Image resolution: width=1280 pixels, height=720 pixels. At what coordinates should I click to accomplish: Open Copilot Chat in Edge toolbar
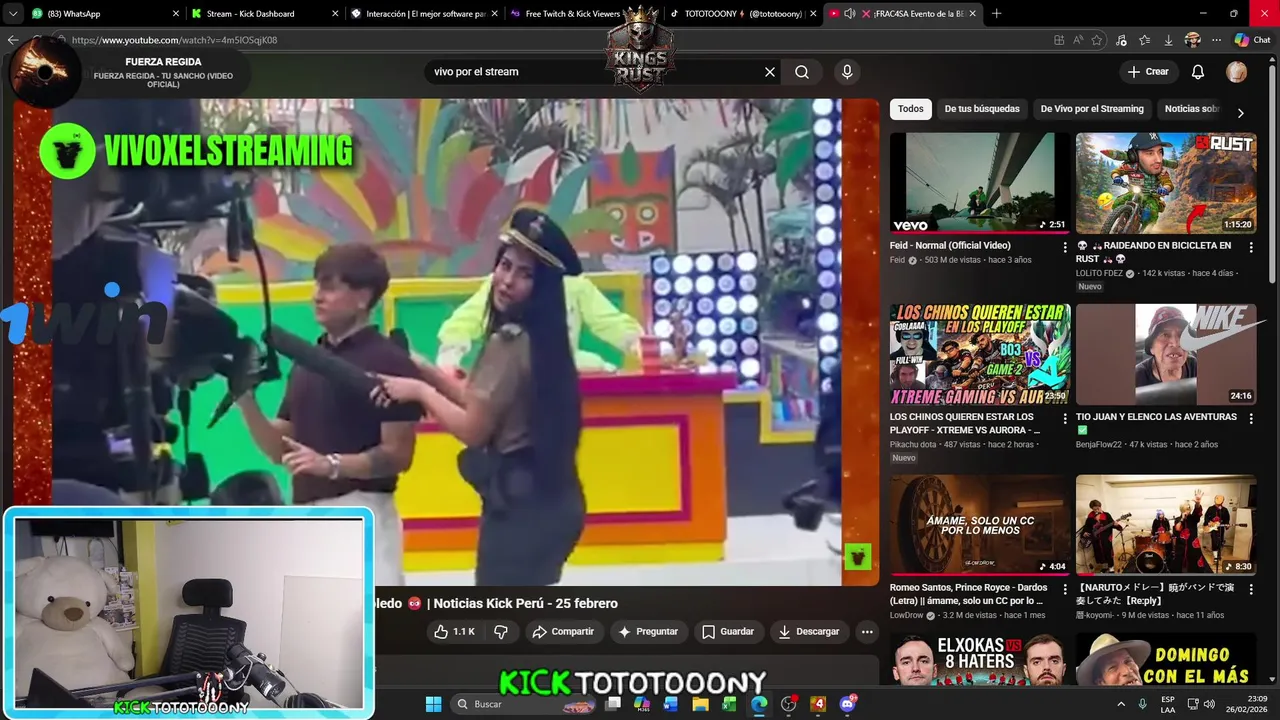(1252, 40)
